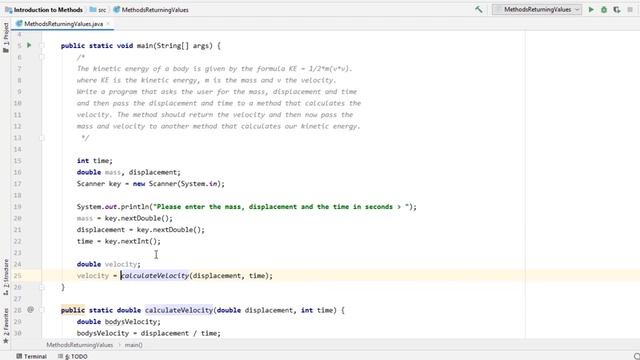Click the Stop icon in the toolbar

point(630,9)
